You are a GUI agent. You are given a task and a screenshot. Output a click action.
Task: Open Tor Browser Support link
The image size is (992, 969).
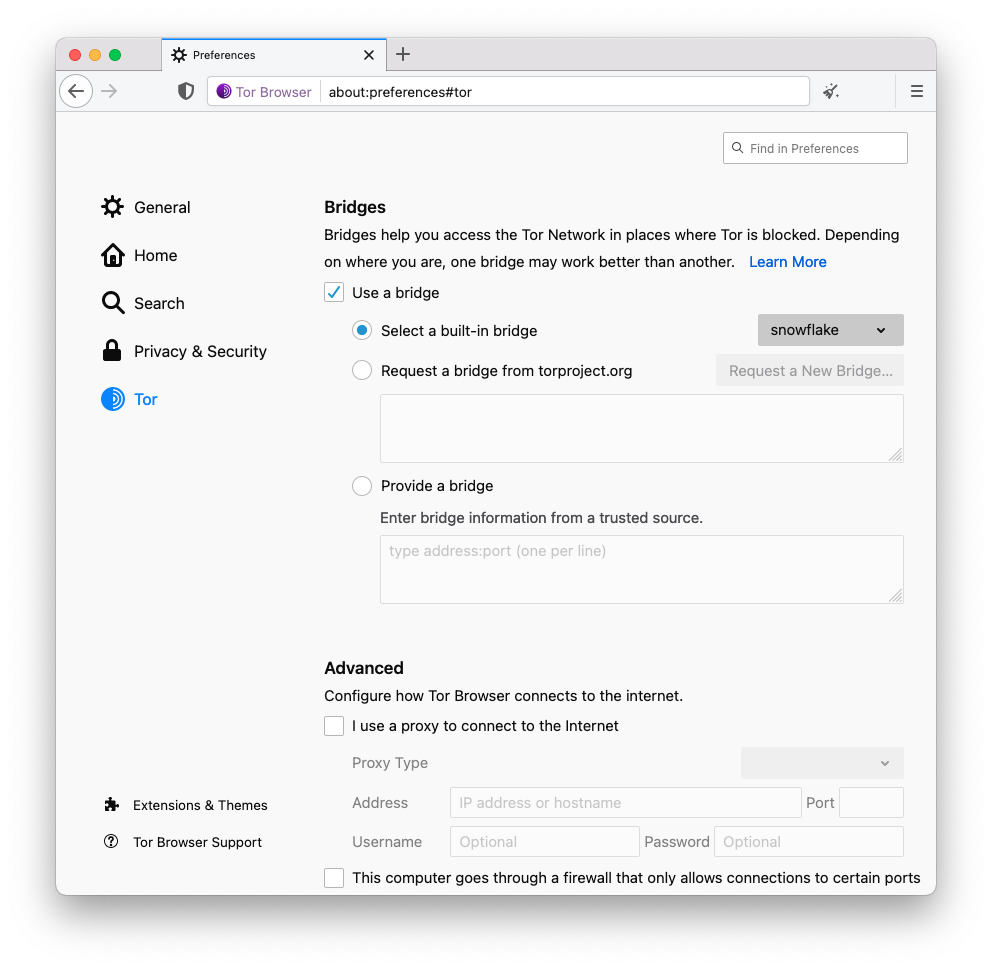197,842
